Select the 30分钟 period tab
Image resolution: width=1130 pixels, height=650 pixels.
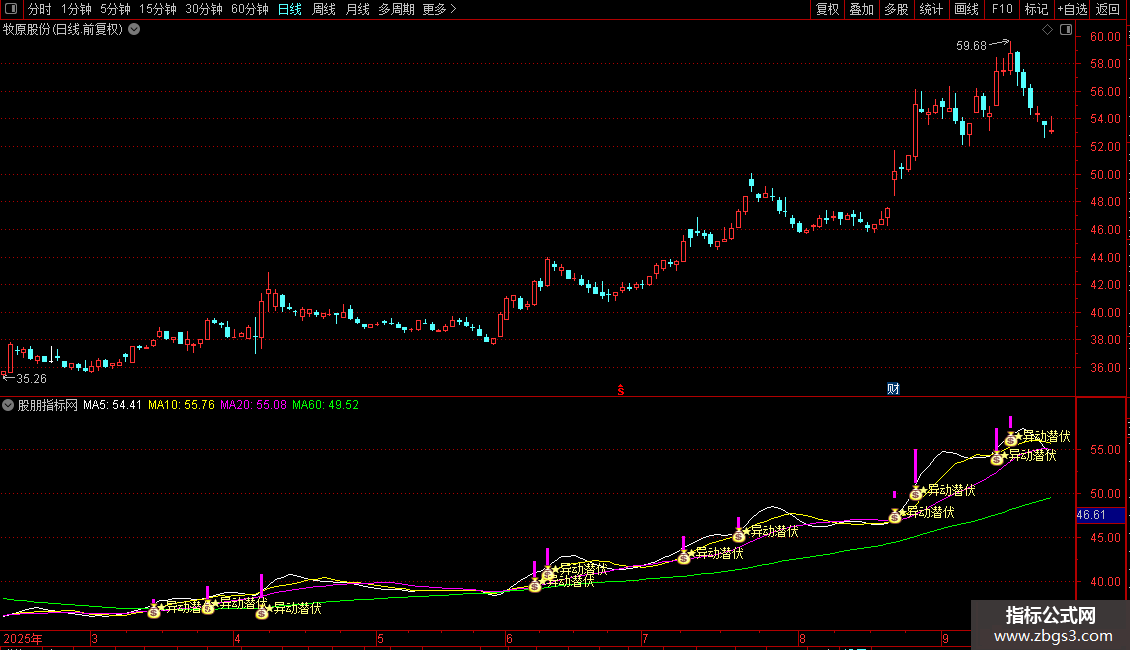coord(203,9)
